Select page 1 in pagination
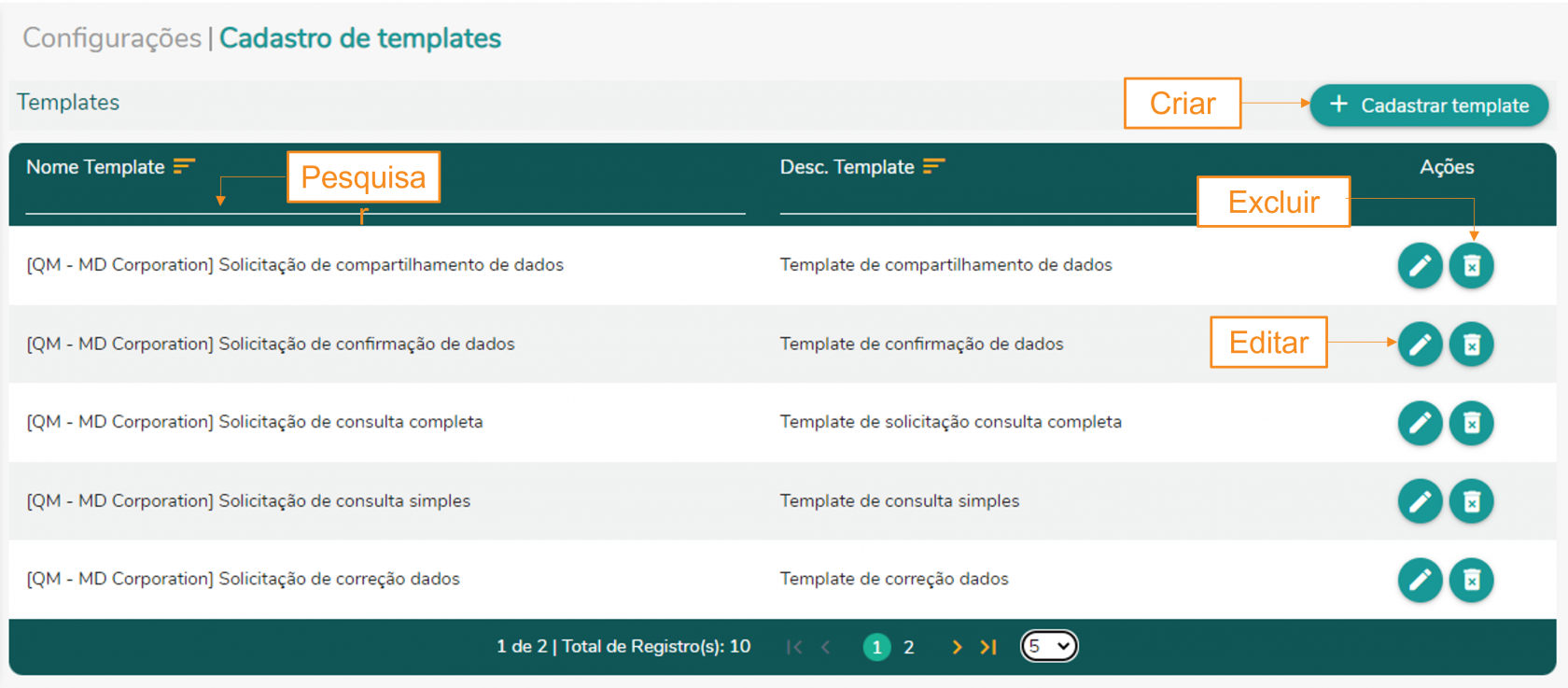The width and height of the screenshot is (1568, 688). point(876,647)
